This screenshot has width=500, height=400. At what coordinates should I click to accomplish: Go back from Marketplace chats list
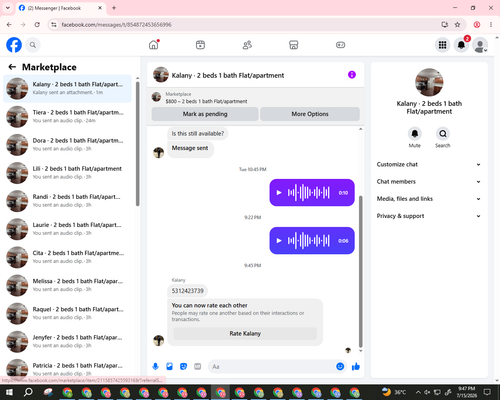[x=12, y=67]
